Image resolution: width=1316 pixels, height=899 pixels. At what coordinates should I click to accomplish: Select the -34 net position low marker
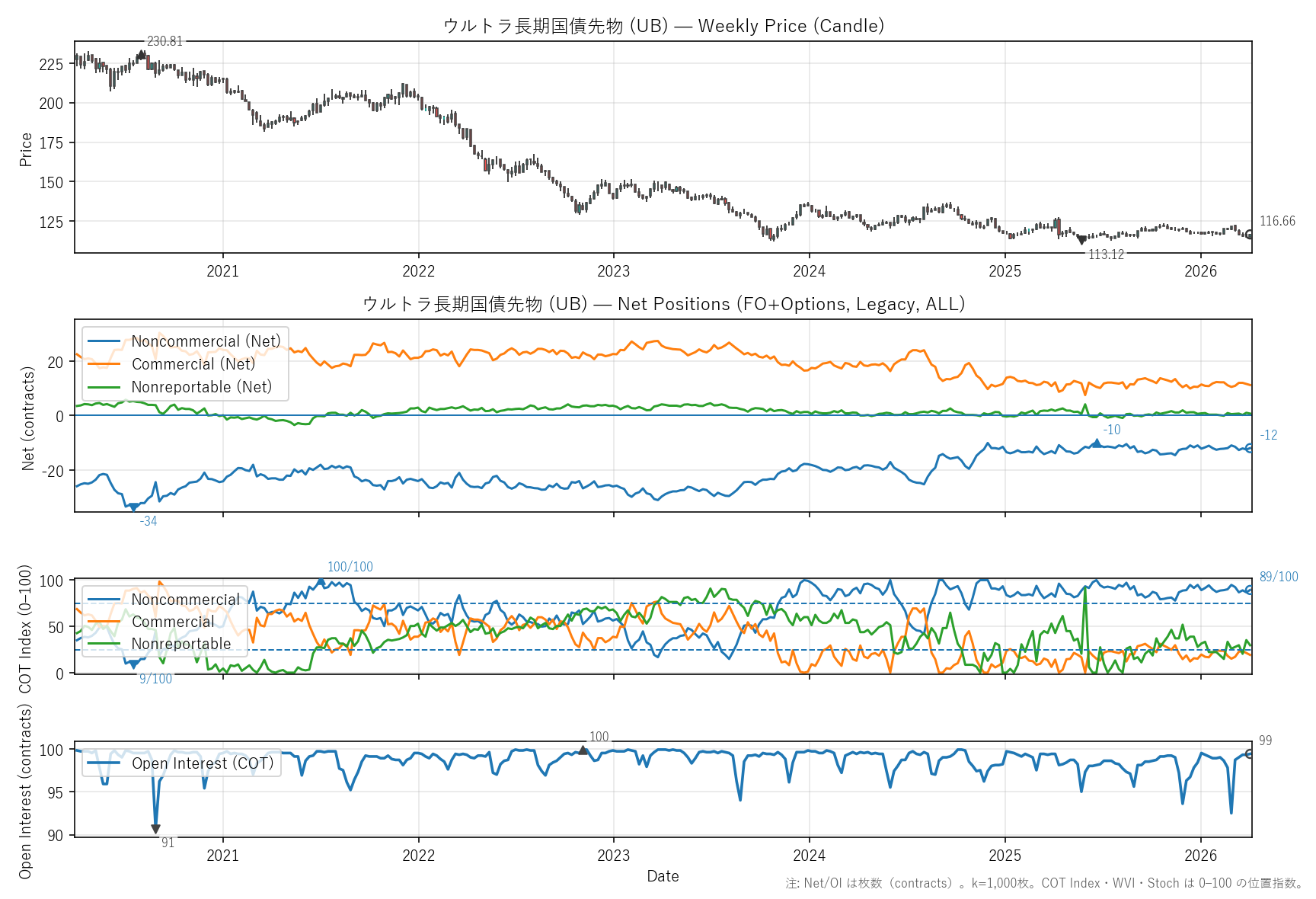pyautogui.click(x=134, y=507)
